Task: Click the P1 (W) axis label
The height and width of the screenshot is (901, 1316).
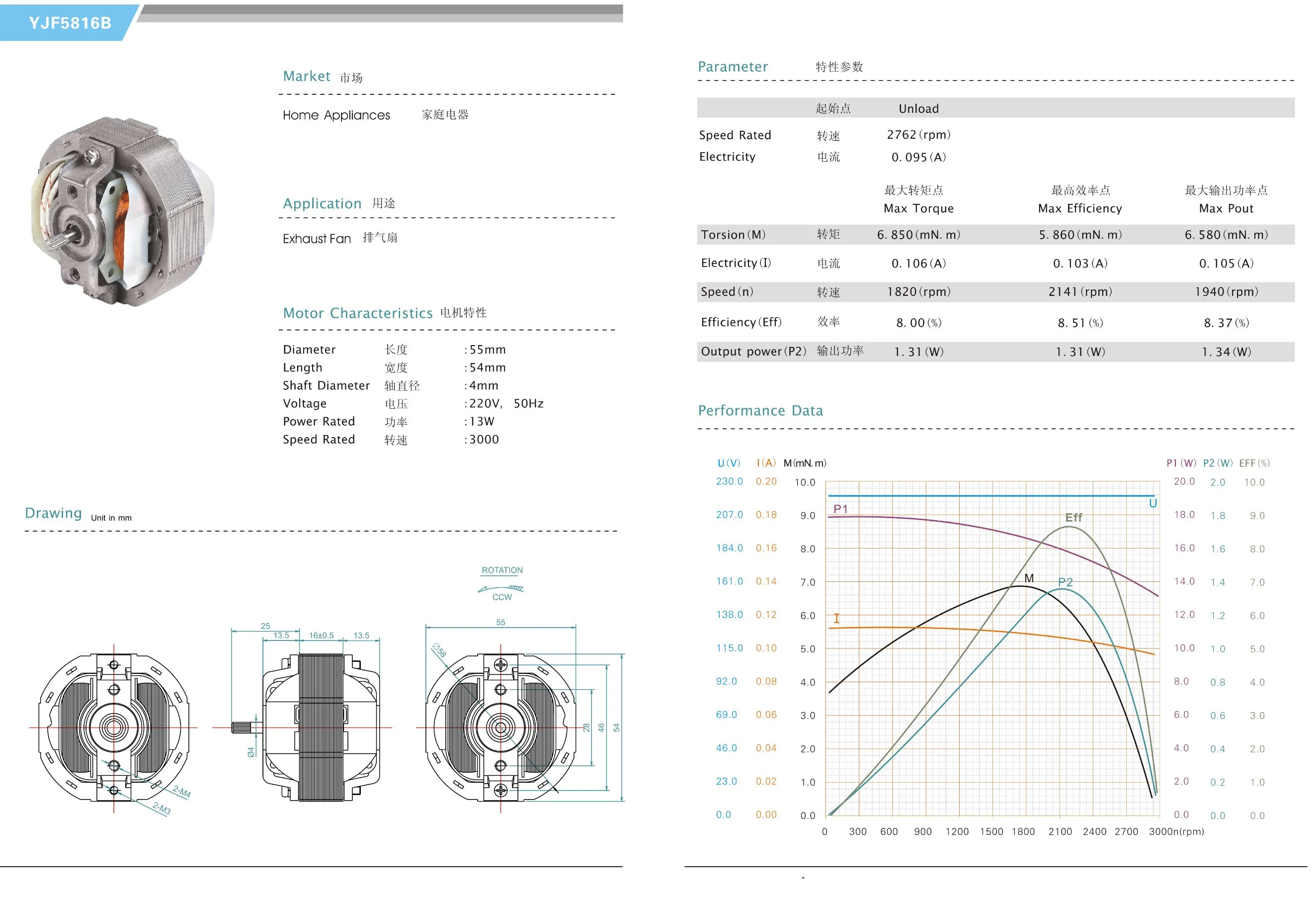Action: coord(1181,463)
